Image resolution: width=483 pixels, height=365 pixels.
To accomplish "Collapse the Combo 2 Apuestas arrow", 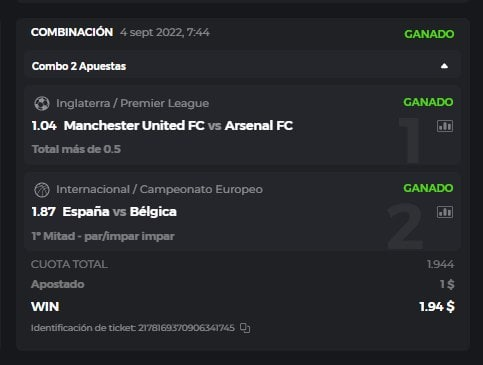I will click(x=444, y=66).
